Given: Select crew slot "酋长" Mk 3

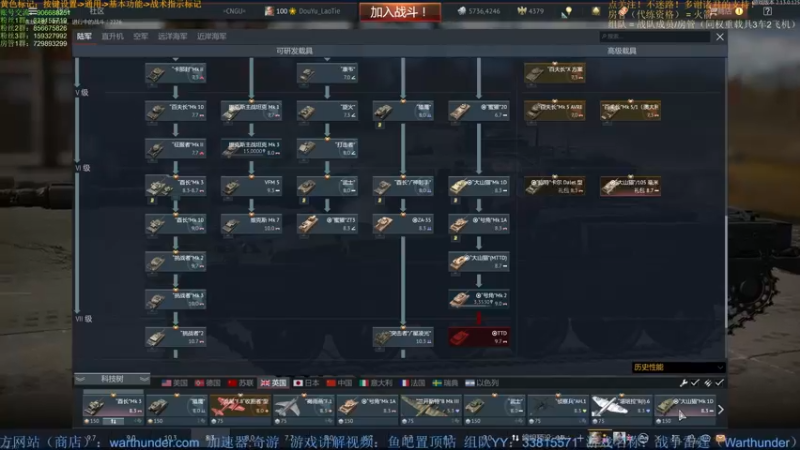Looking at the screenshot, I should [x=113, y=409].
